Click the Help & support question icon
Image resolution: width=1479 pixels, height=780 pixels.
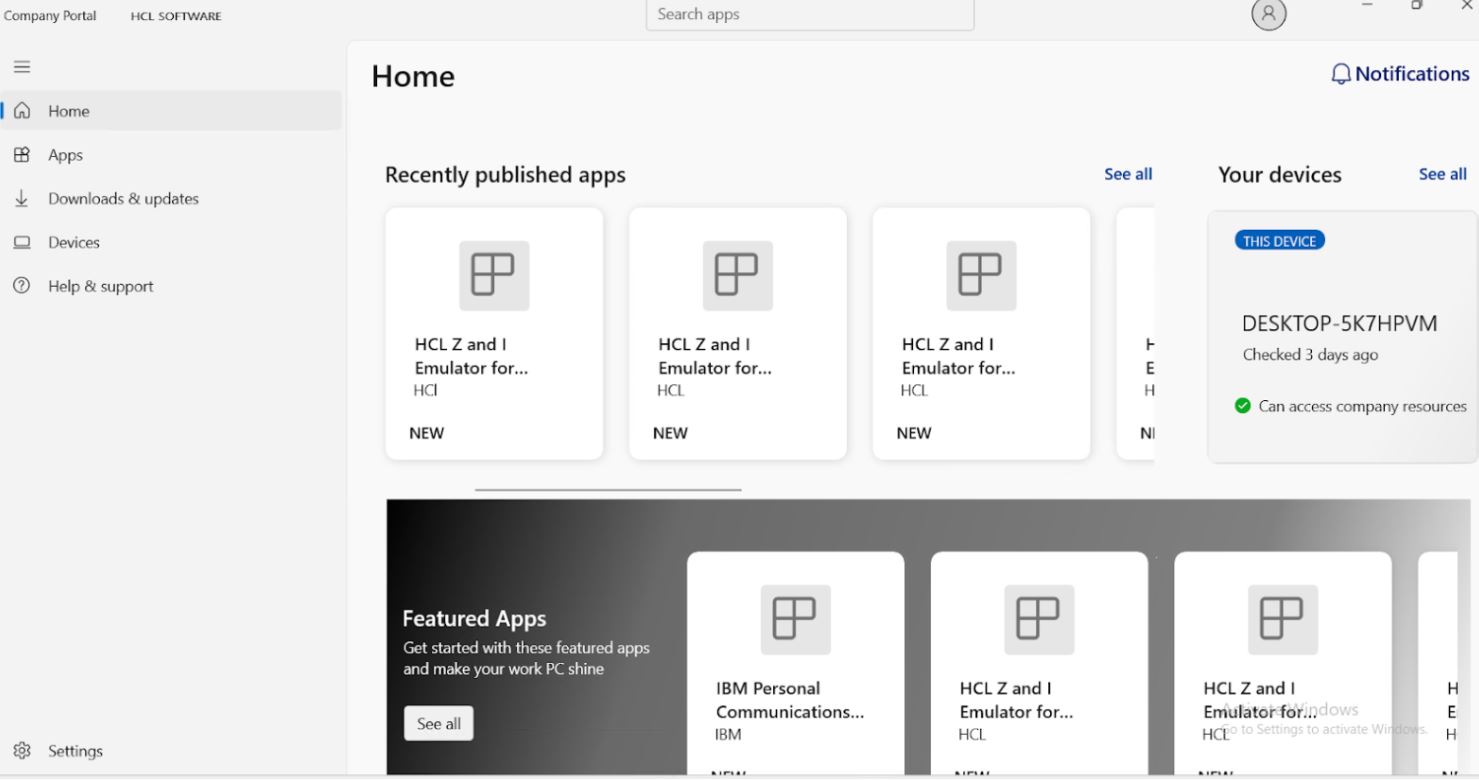coord(21,286)
